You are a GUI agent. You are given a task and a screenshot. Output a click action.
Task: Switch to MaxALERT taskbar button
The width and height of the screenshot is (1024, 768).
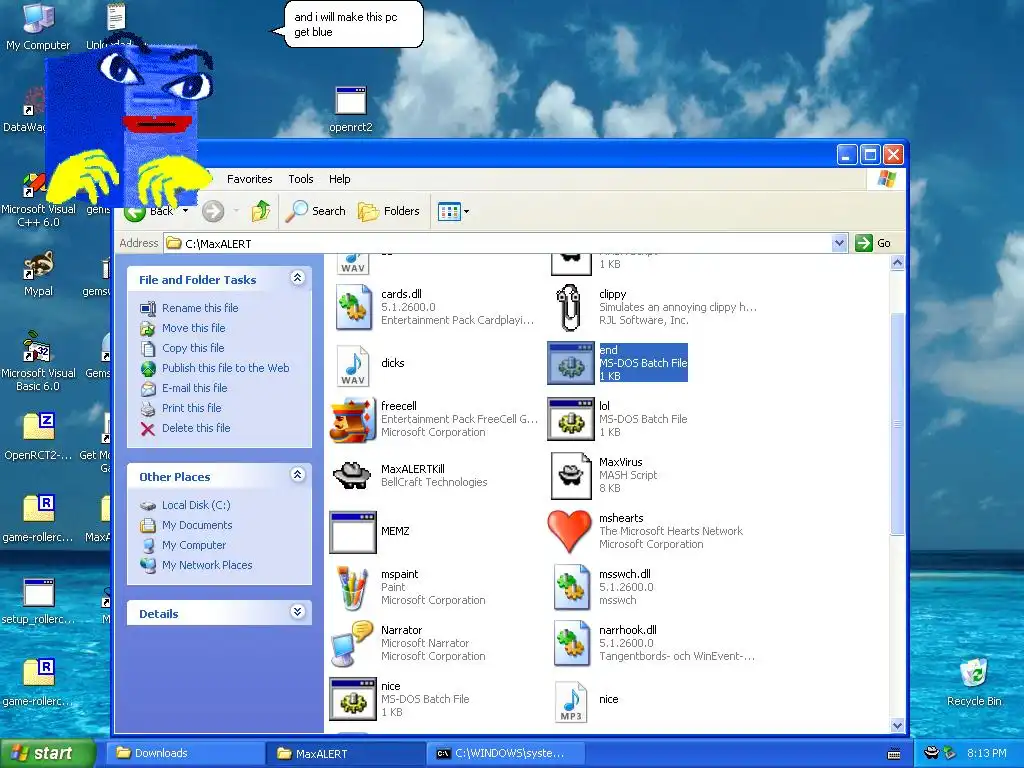coord(345,753)
